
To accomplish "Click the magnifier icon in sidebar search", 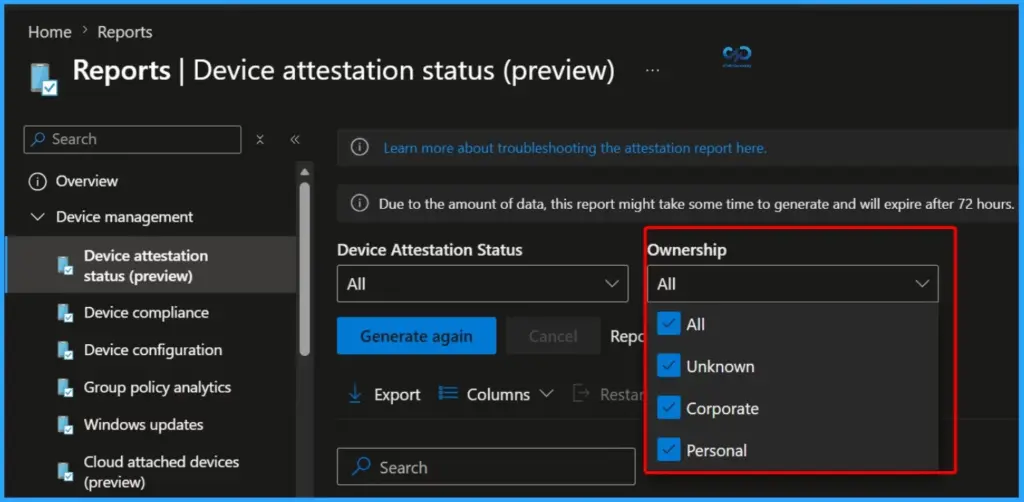I will click(x=38, y=139).
